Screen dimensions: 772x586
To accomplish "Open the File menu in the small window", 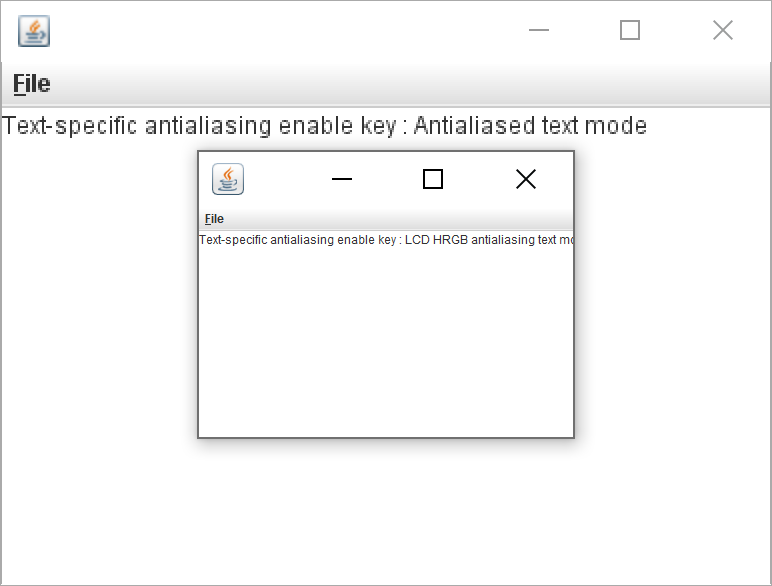I will click(x=214, y=219).
